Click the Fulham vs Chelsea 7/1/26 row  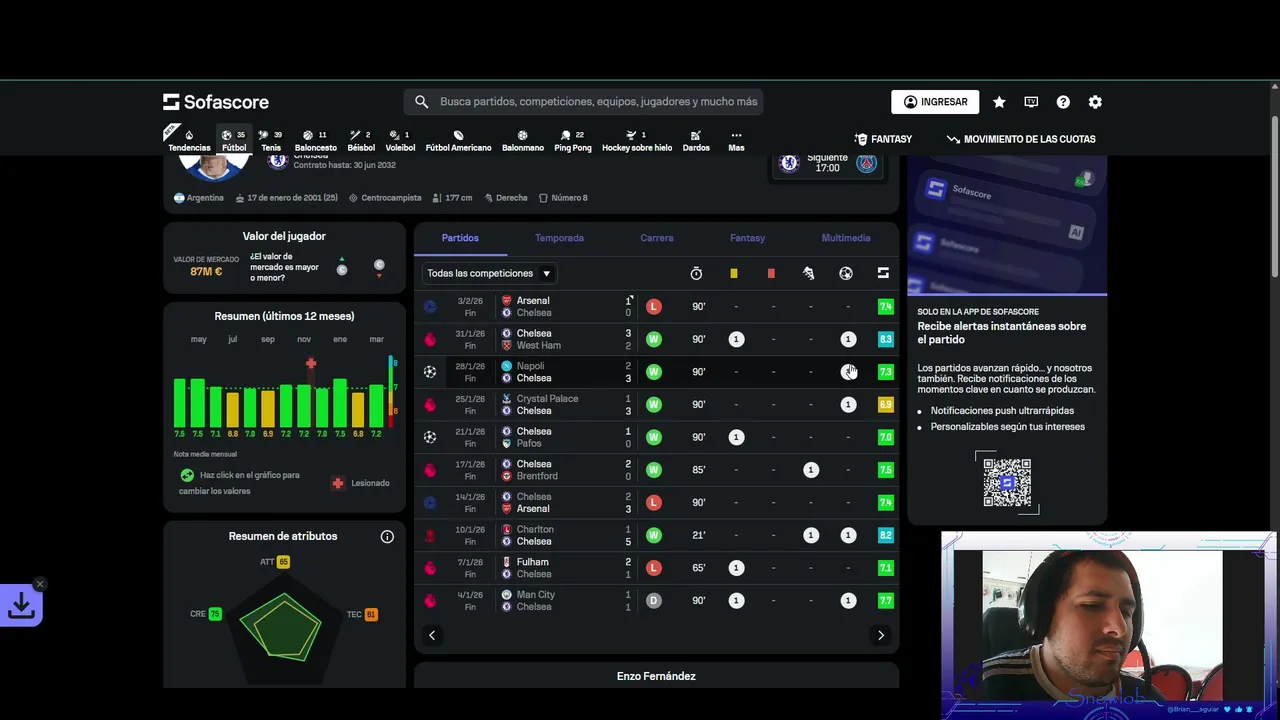tap(657, 568)
